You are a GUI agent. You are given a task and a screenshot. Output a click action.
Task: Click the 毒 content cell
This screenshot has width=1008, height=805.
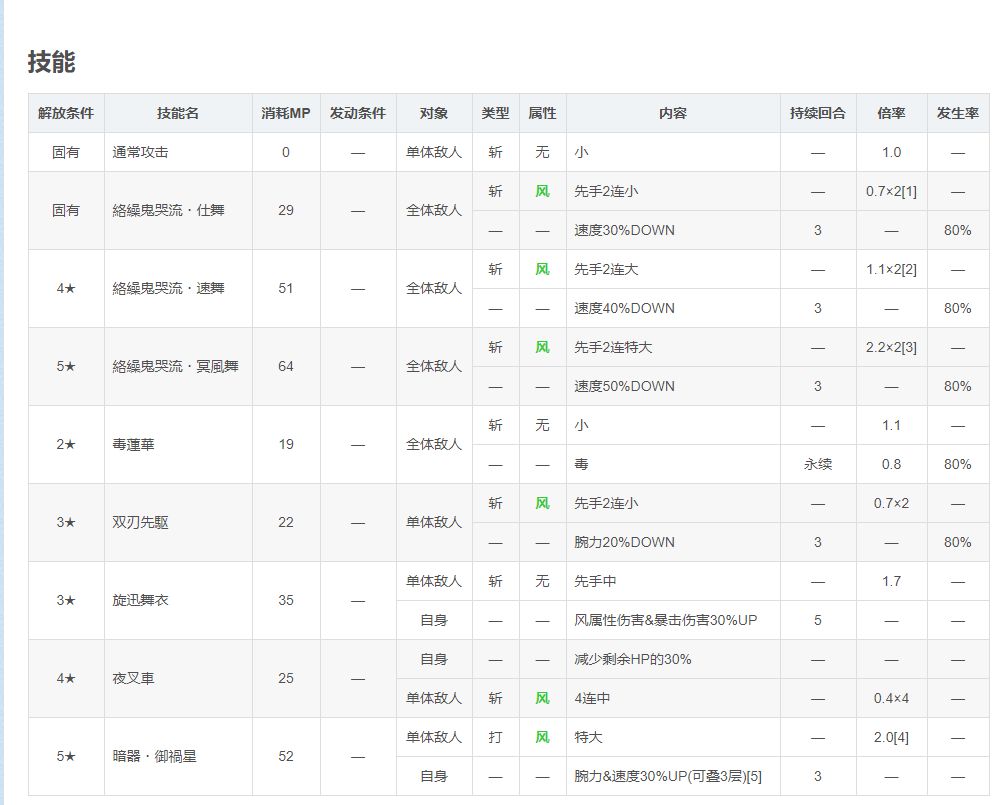[x=673, y=464]
